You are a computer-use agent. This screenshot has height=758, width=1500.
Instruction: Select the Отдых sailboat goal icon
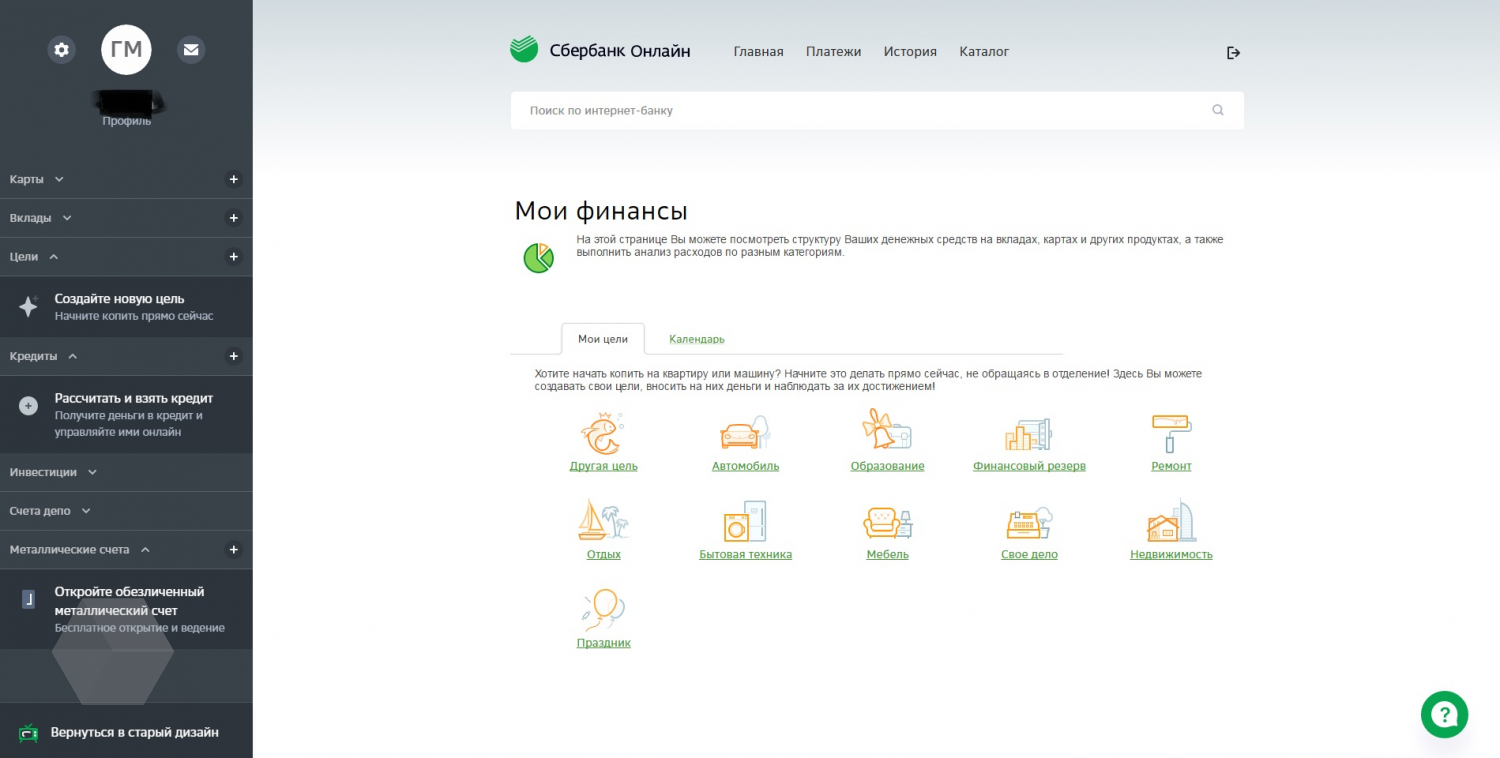(x=603, y=521)
